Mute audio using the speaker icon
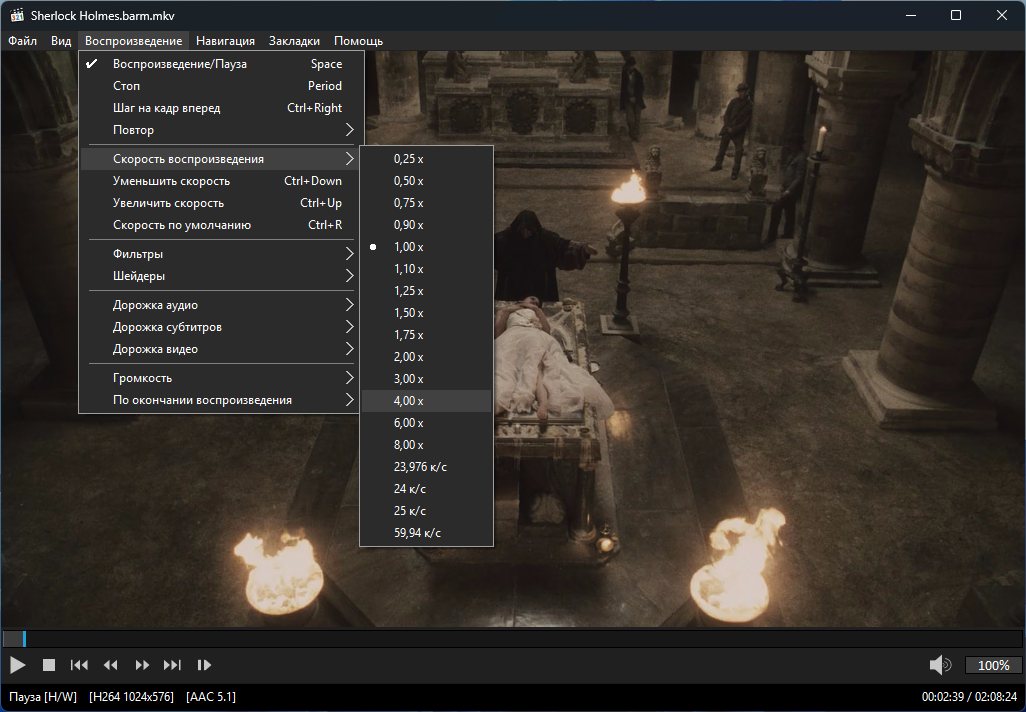This screenshot has height=712, width=1026. pyautogui.click(x=939, y=665)
